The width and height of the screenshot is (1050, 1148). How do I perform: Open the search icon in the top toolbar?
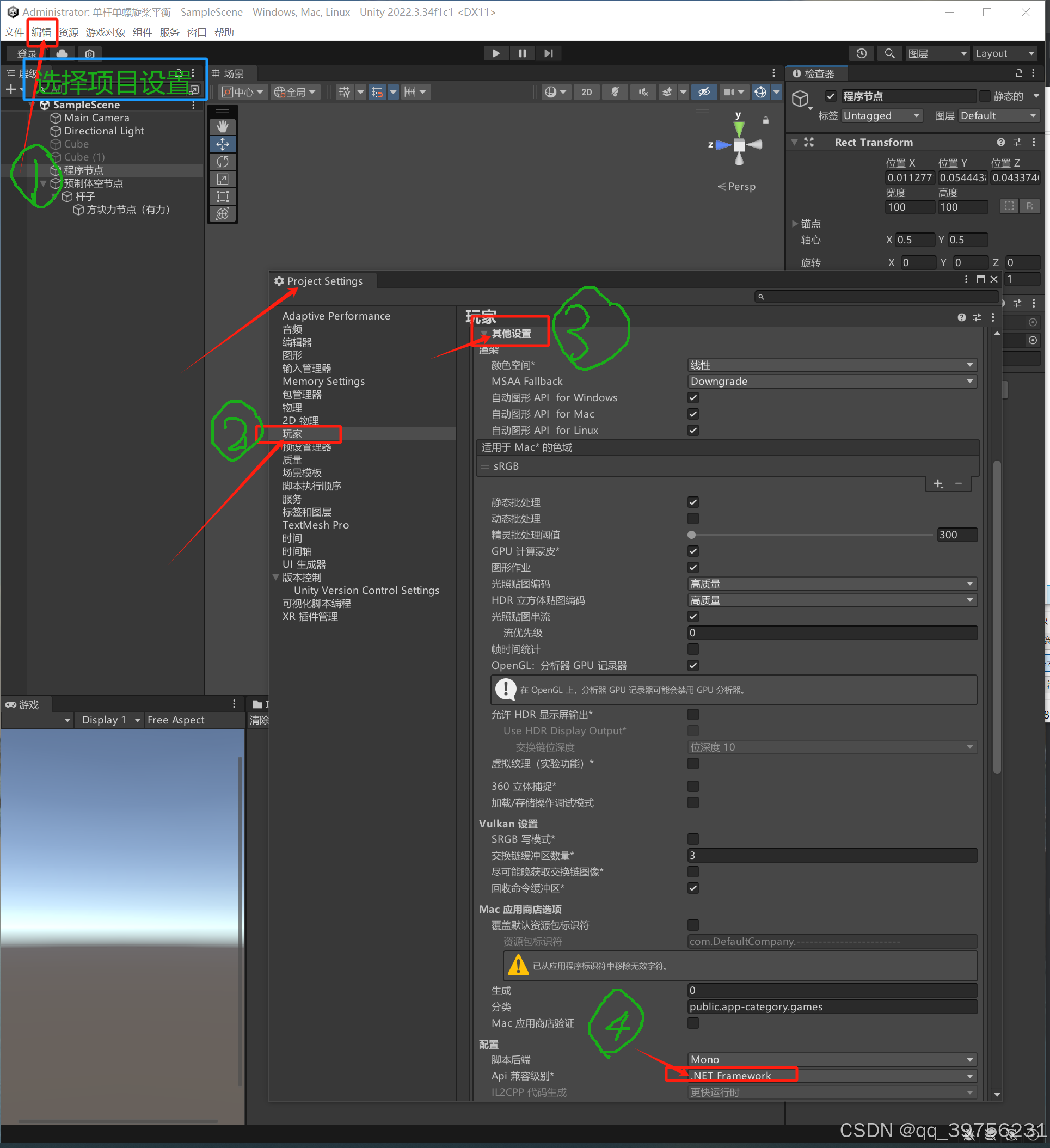(x=889, y=53)
